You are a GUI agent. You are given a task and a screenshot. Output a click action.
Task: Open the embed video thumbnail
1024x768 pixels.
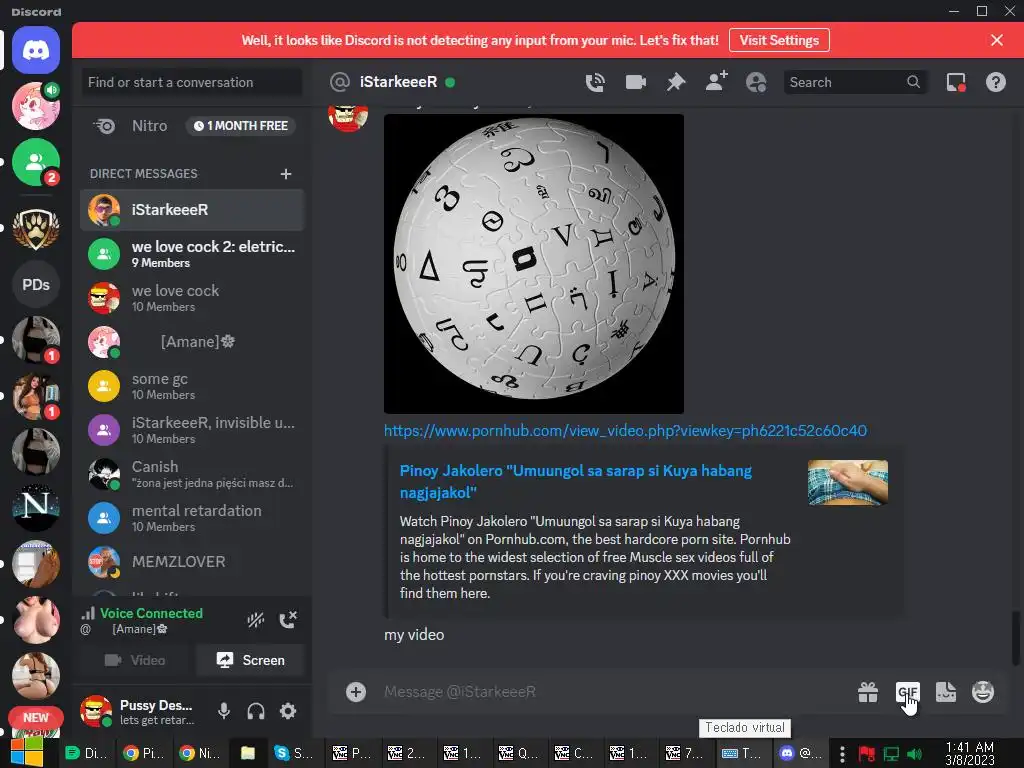pos(848,483)
